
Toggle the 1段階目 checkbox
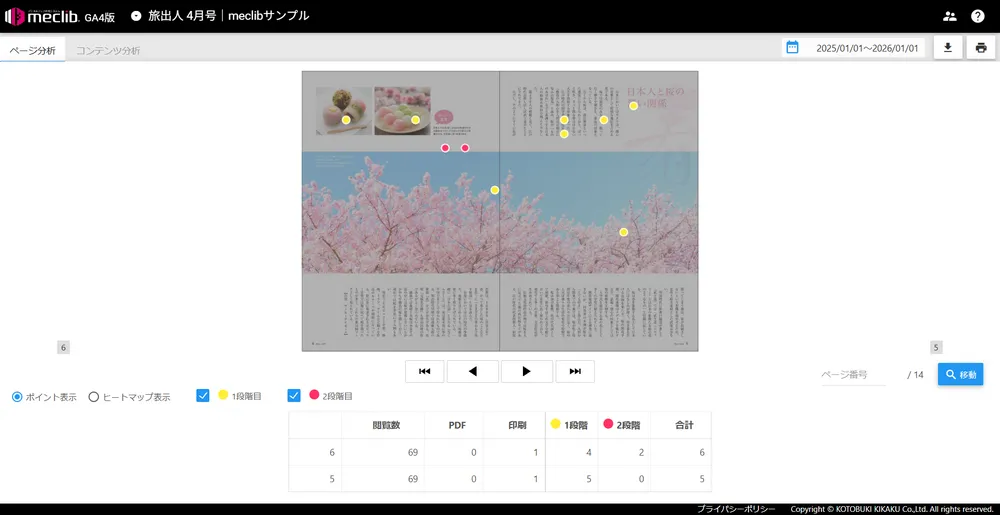coord(203,395)
